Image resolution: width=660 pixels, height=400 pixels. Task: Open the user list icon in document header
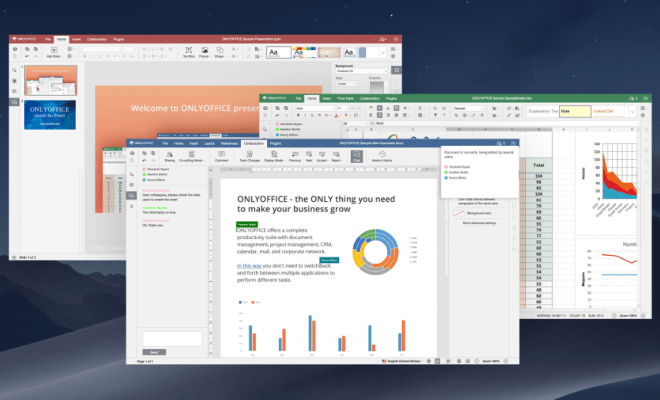point(500,143)
